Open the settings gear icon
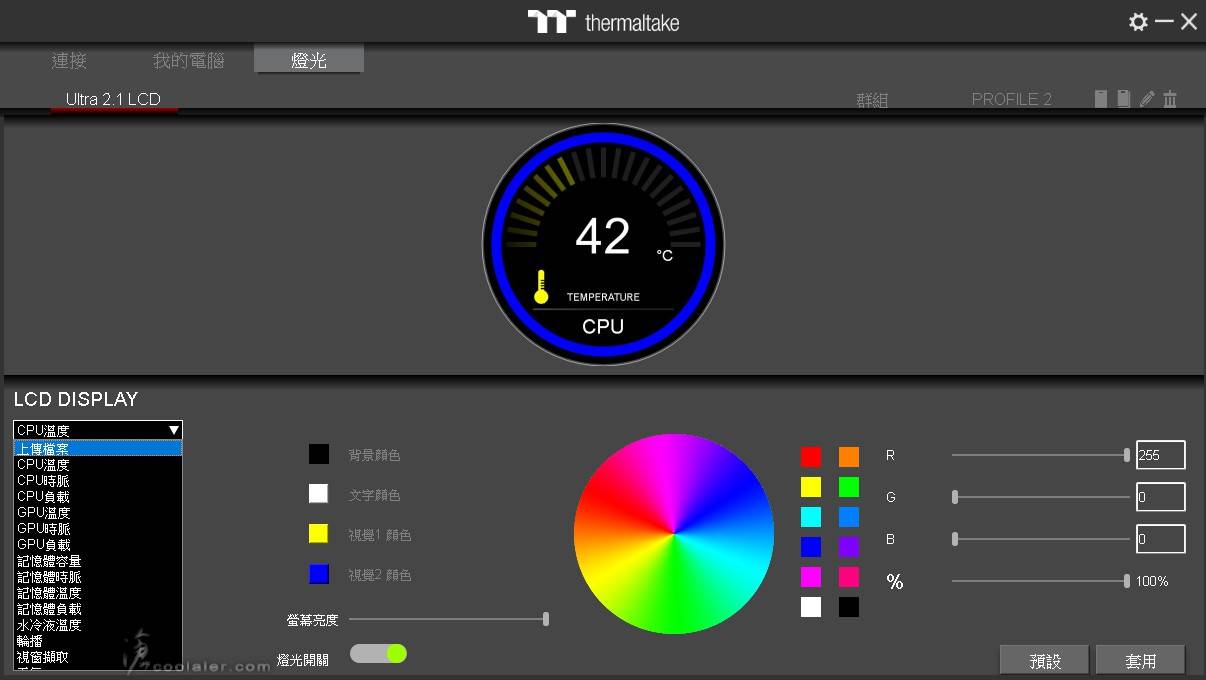The height and width of the screenshot is (680, 1206). pyautogui.click(x=1138, y=22)
